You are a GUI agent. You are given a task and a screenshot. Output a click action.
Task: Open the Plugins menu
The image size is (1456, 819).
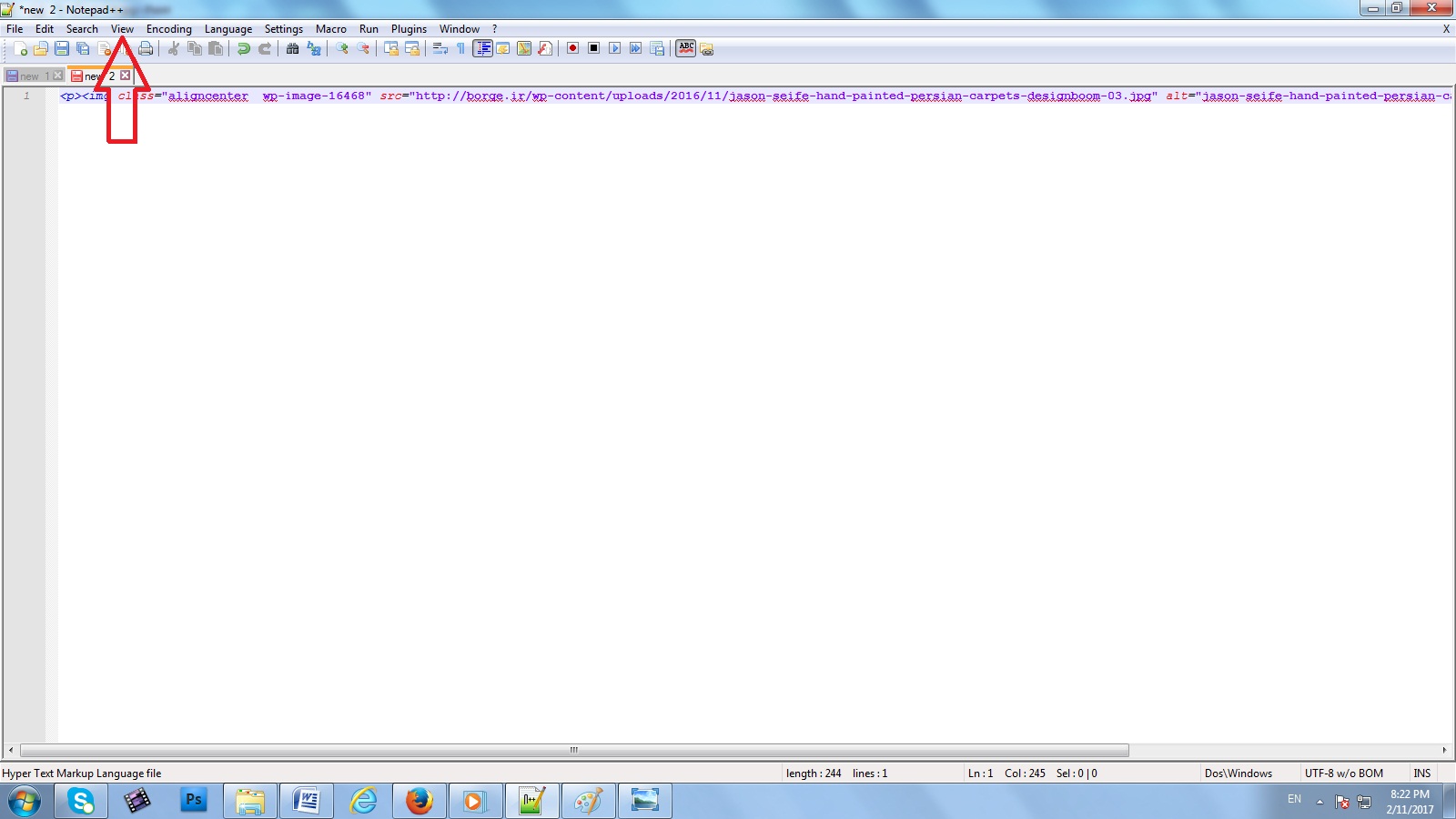point(409,29)
